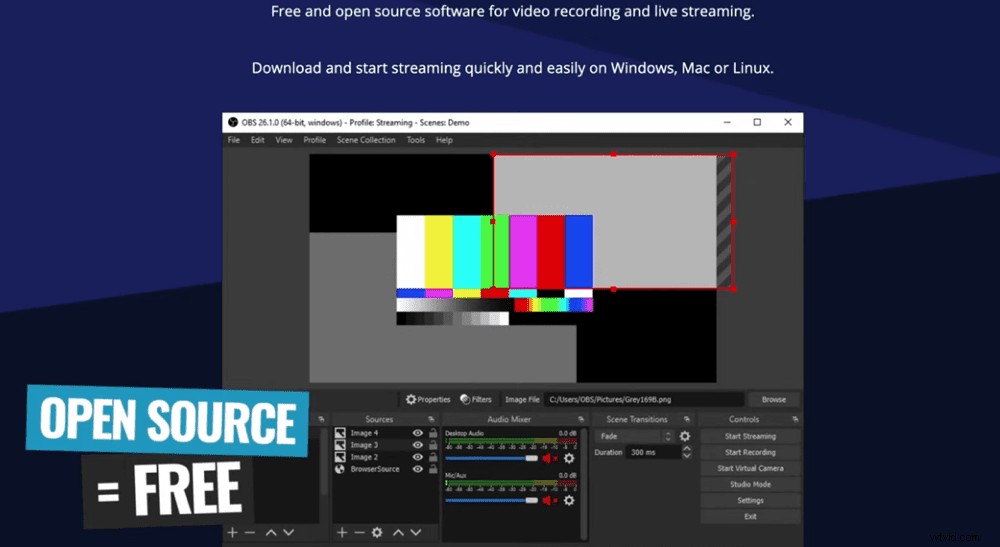Click Start Virtual Camera
1000x547 pixels.
[750, 469]
